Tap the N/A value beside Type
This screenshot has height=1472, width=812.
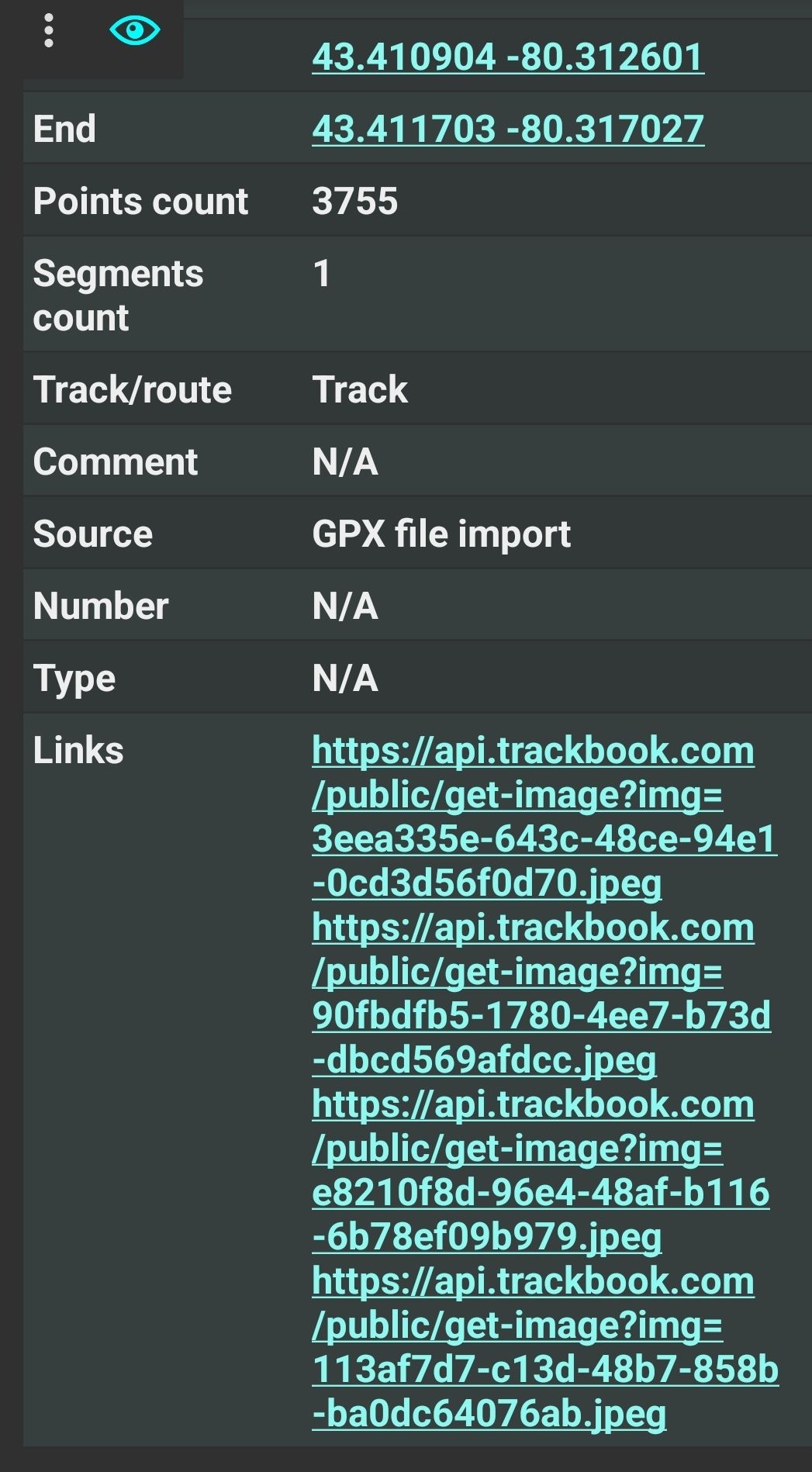pos(345,679)
